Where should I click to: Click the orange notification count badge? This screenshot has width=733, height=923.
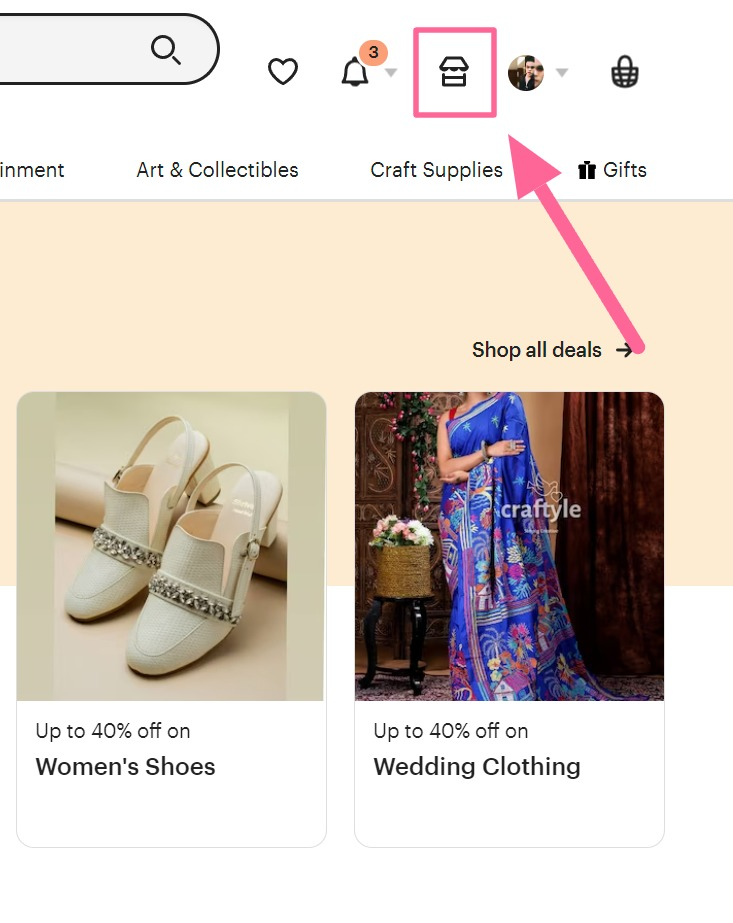coord(373,52)
